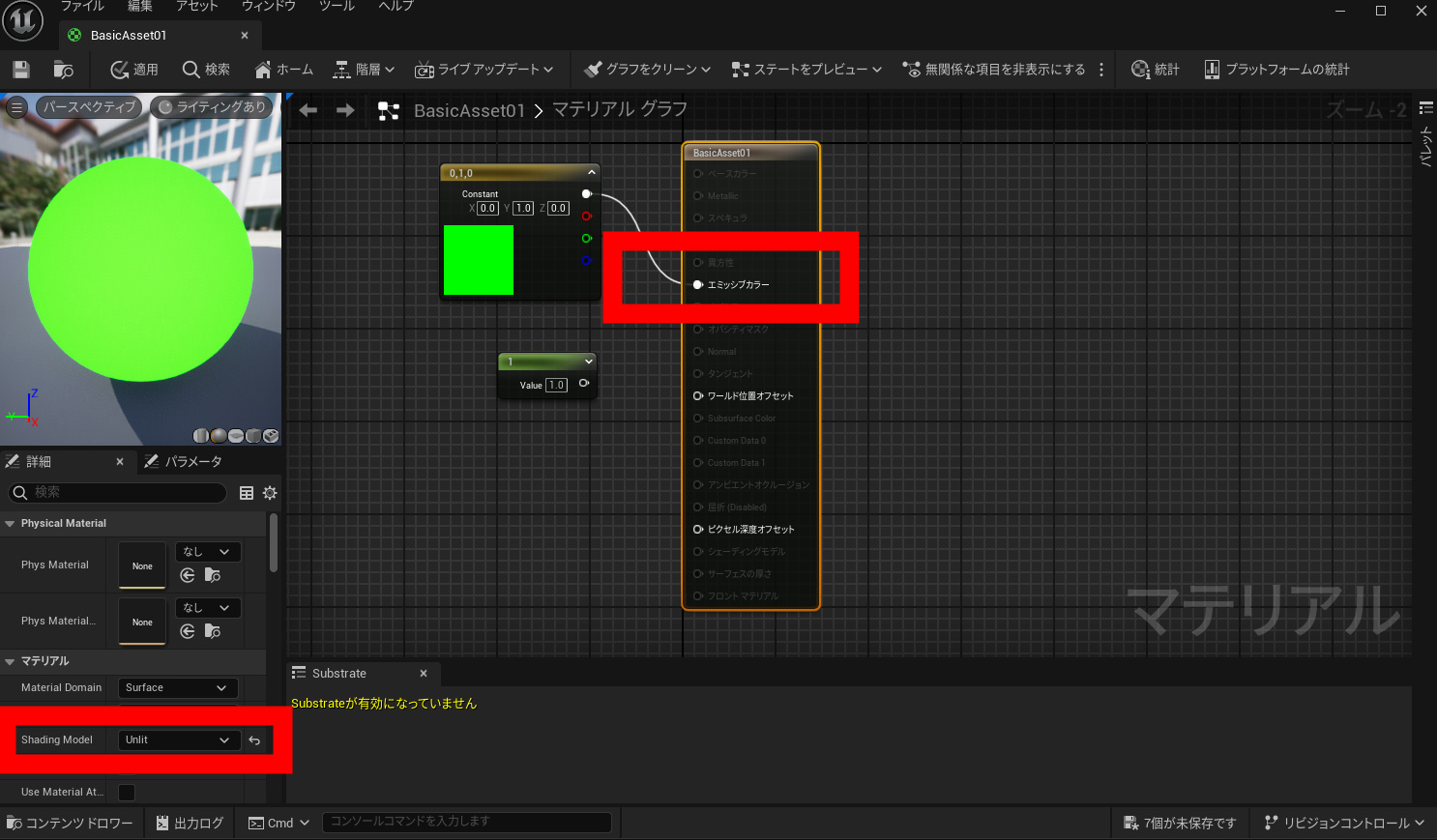This screenshot has width=1437, height=840.
Task: Click the green color preview swatch
Action: pos(479,260)
